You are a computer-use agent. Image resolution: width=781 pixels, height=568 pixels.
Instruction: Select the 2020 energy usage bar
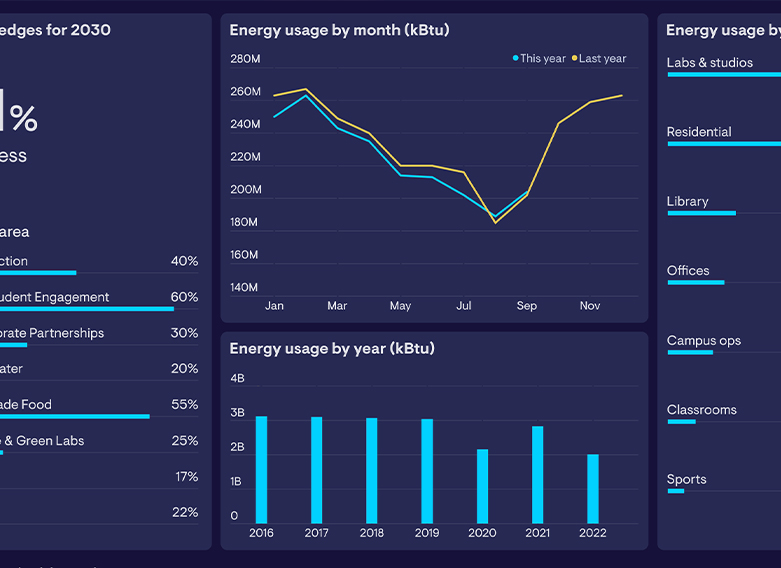pyautogui.click(x=482, y=486)
